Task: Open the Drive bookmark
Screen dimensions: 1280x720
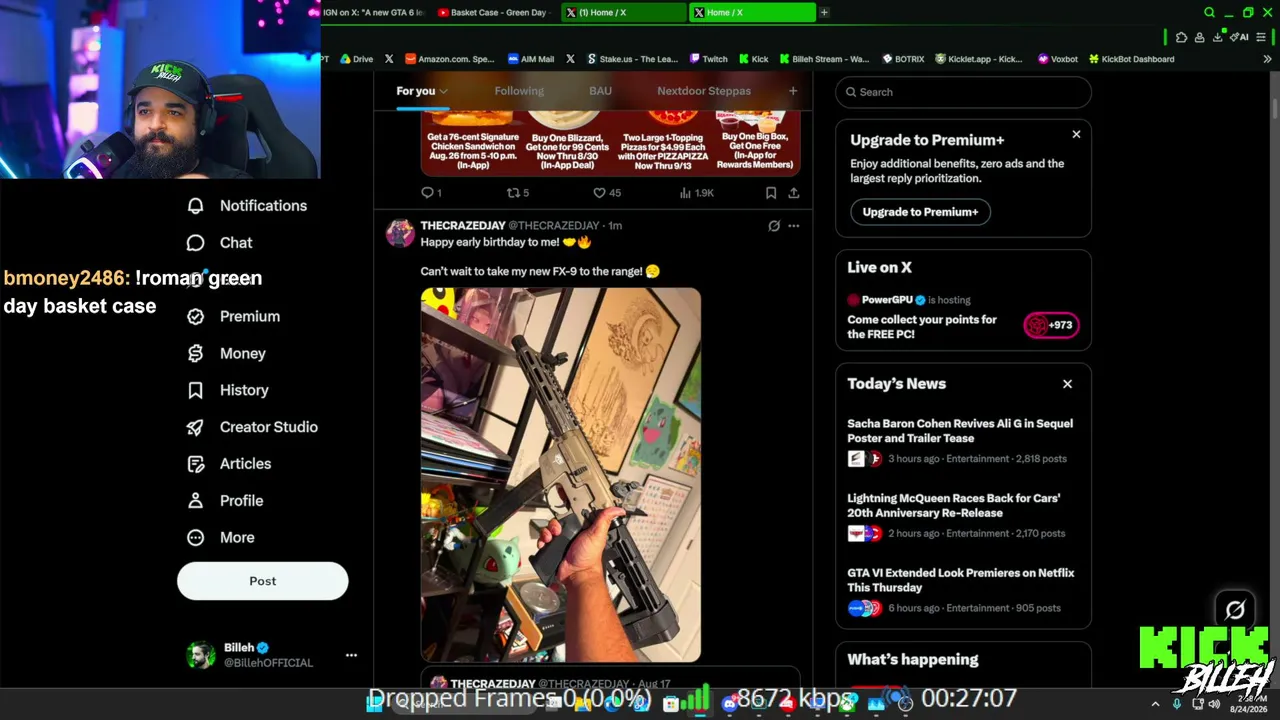Action: pos(356,59)
